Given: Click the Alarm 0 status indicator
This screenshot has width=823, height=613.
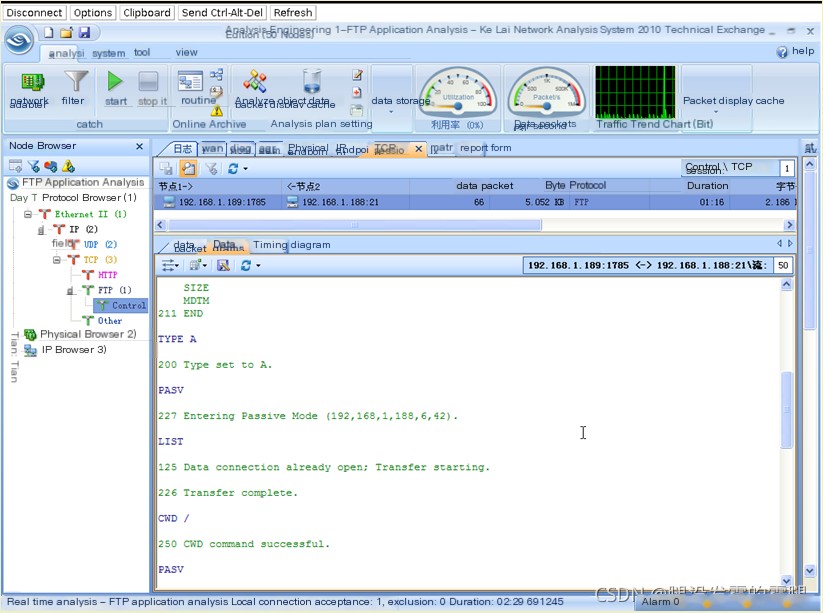Looking at the screenshot, I should 660,602.
